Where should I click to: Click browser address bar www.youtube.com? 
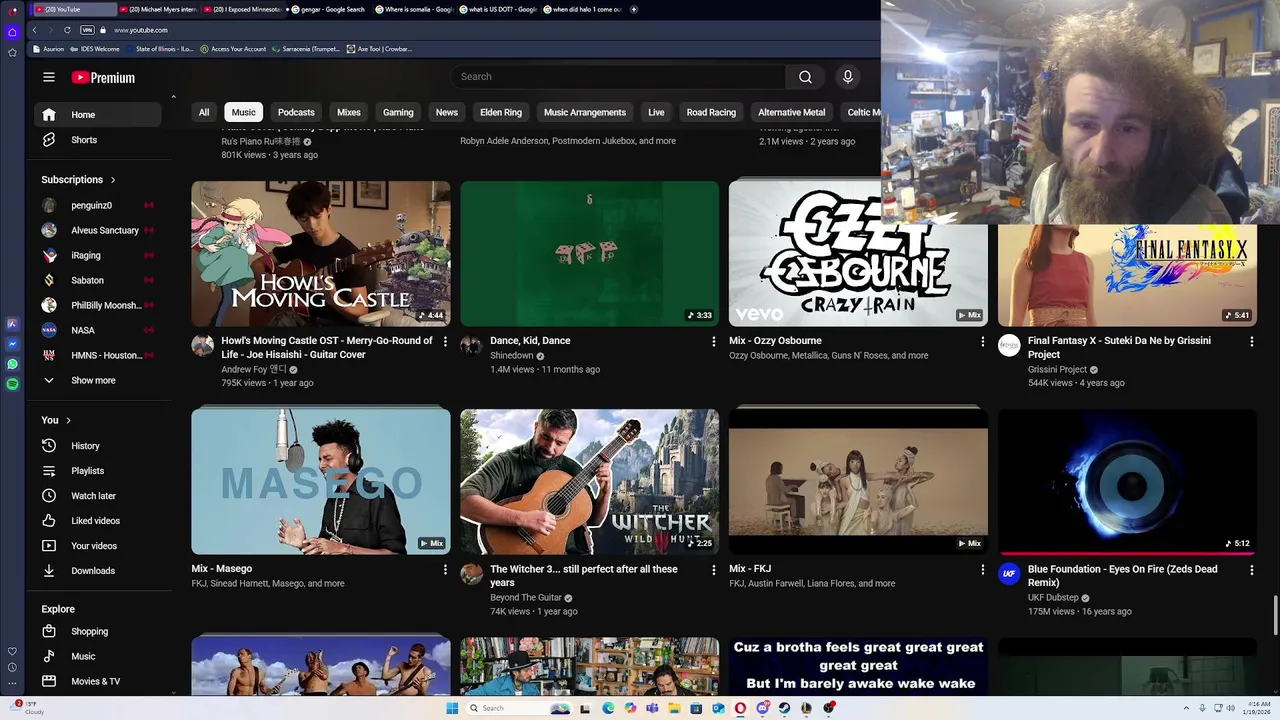141,30
